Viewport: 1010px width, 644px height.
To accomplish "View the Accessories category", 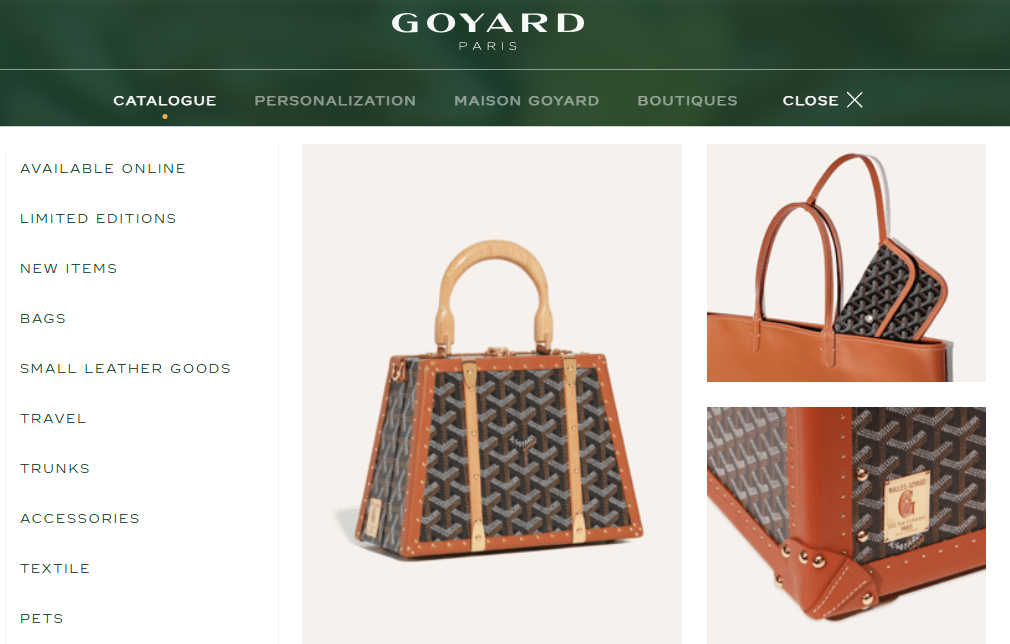I will coord(80,518).
